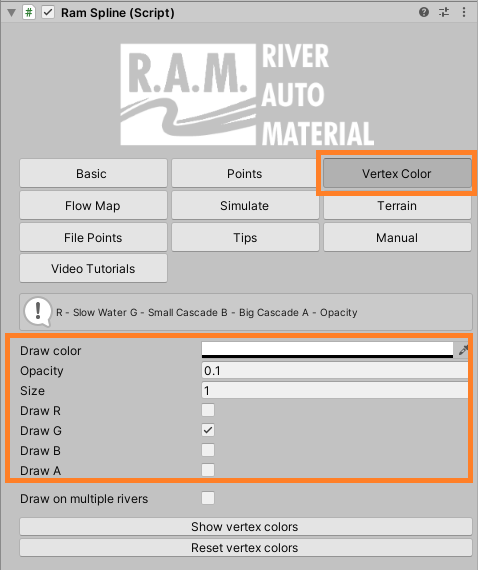478x570 pixels.
Task: Click the info exclamation bubble icon
Action: (x=38, y=312)
